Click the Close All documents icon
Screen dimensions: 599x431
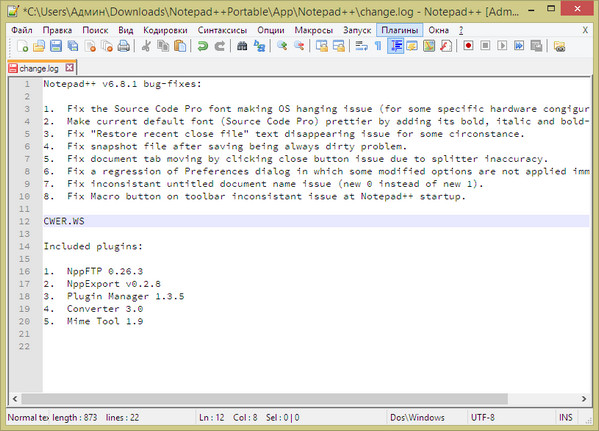pos(107,46)
